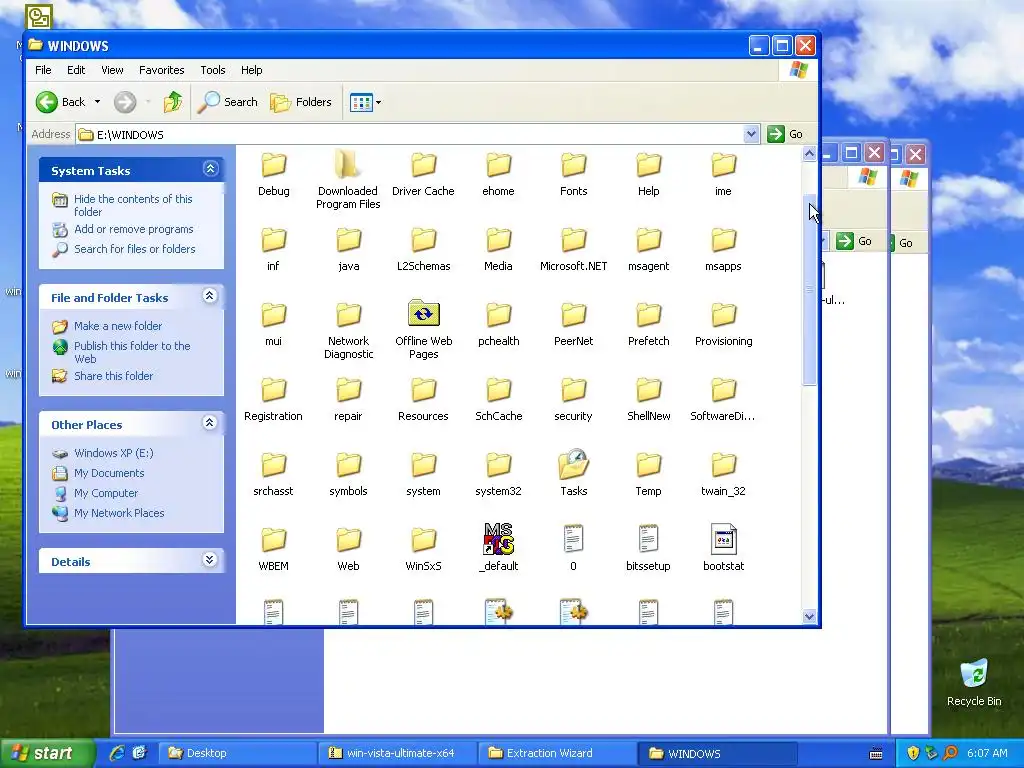Image resolution: width=1024 pixels, height=768 pixels.
Task: Click the scroll down arrow
Action: tap(809, 616)
